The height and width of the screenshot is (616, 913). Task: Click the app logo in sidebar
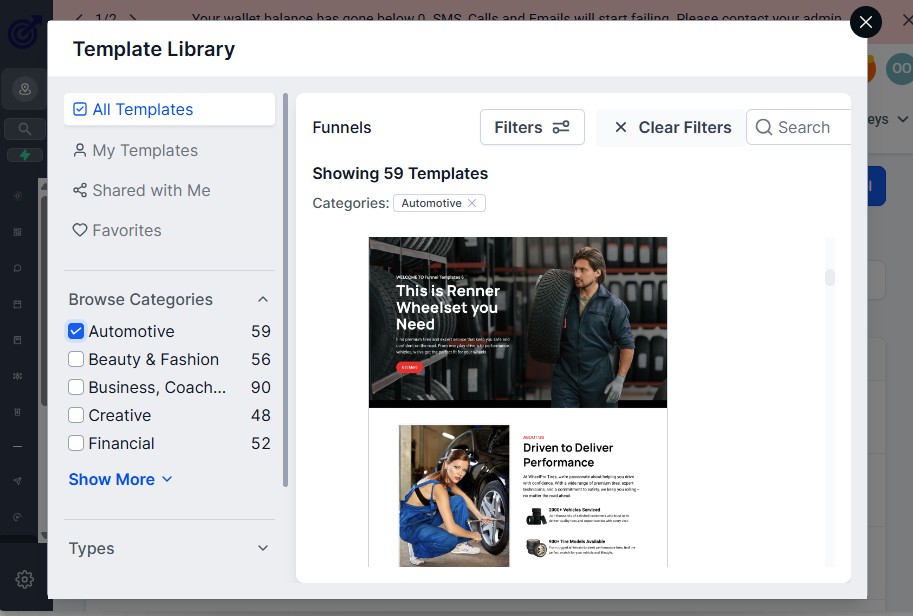coord(24,33)
